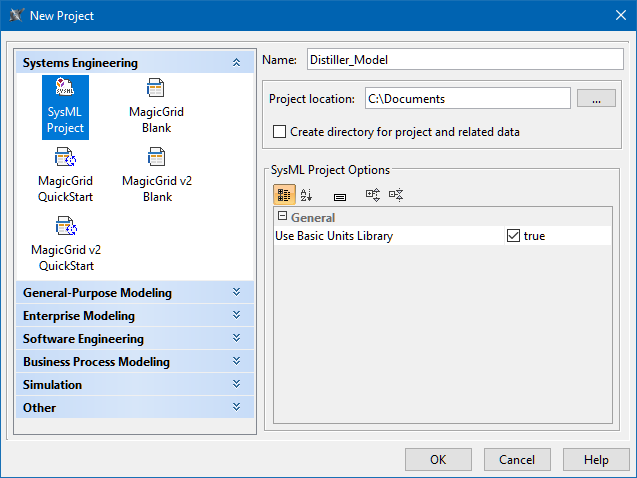Viewport: 637px width, 478px height.
Task: Collapse all option groups
Action: (396, 196)
